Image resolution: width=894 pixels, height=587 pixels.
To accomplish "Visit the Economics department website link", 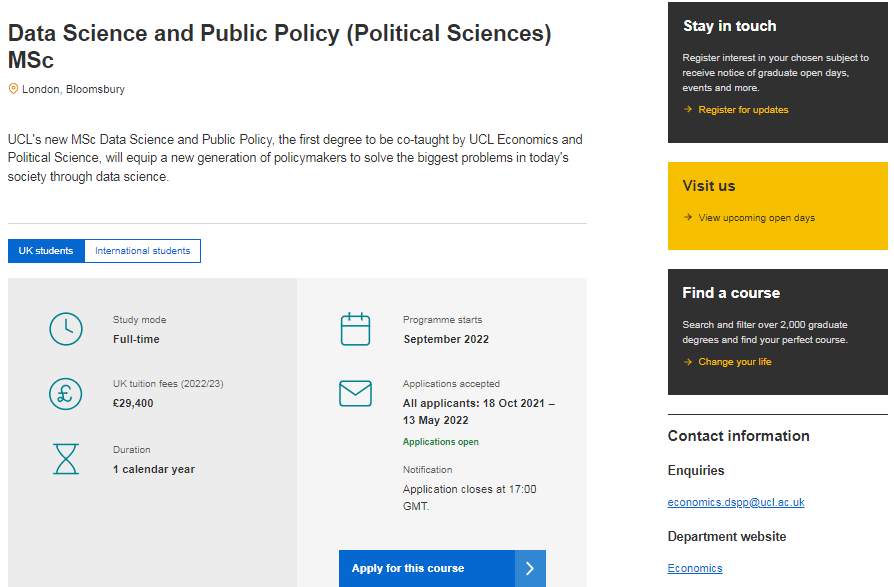I will [695, 568].
